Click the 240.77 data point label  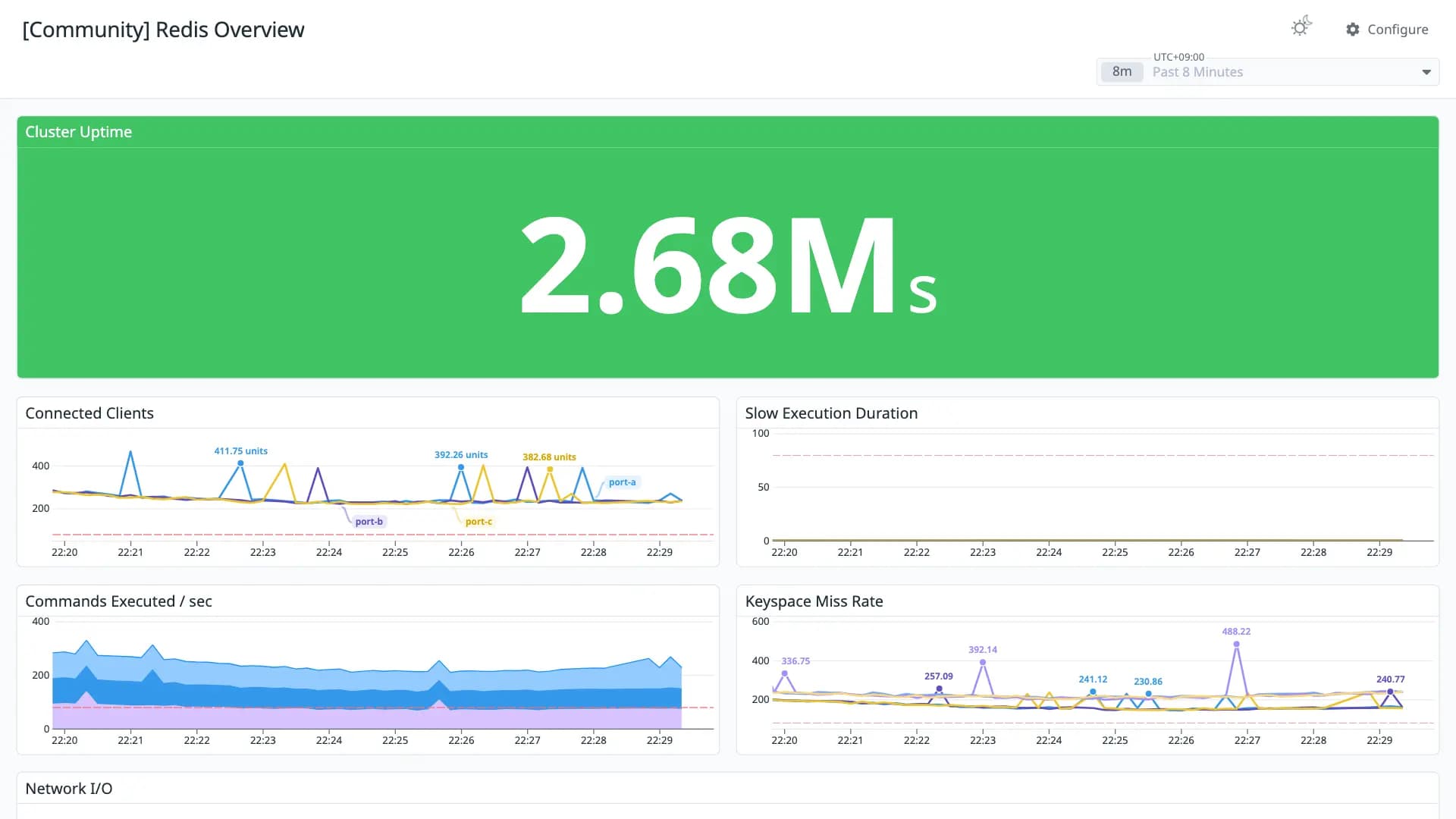coord(1390,679)
